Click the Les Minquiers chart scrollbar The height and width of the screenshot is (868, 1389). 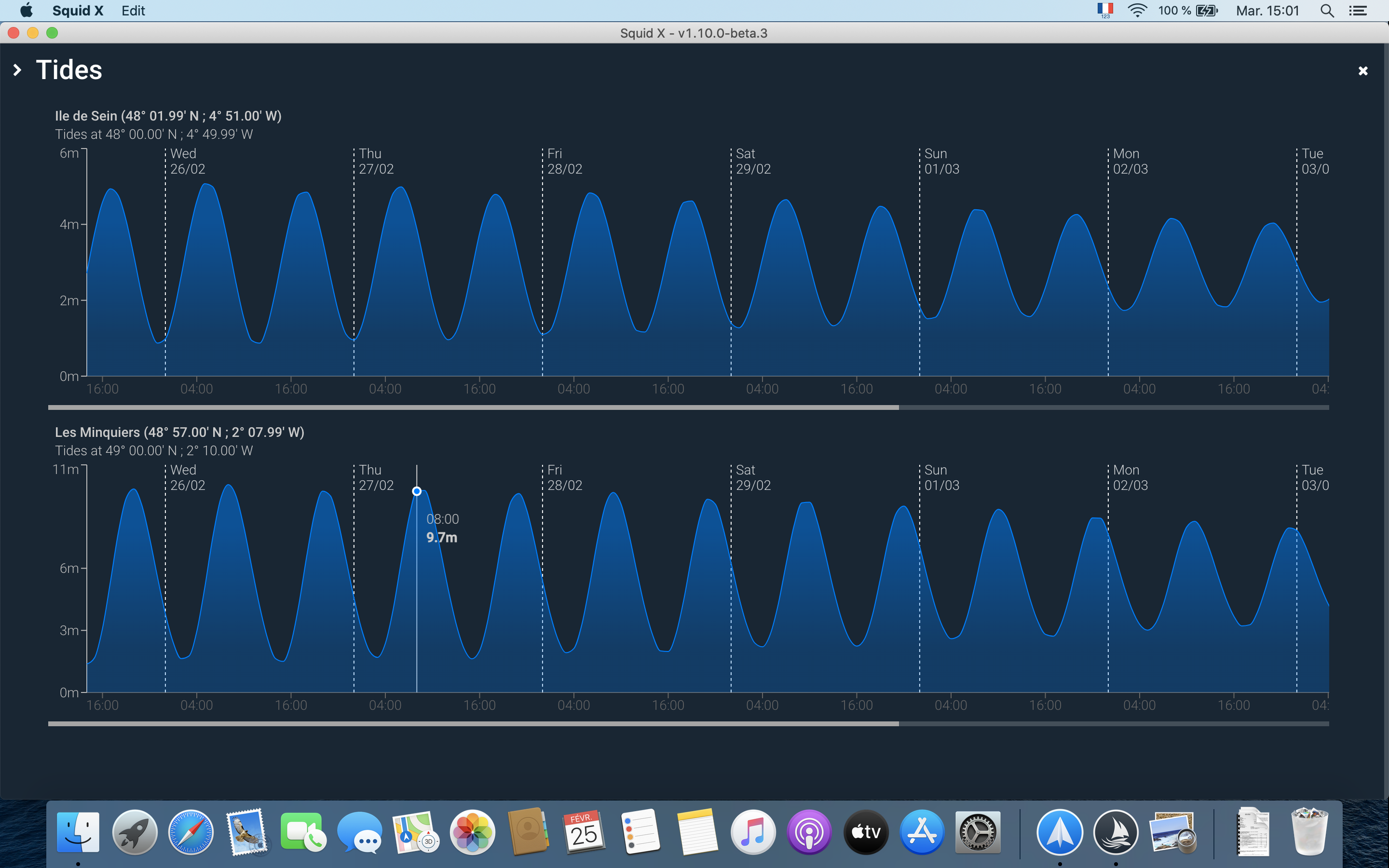click(x=473, y=723)
